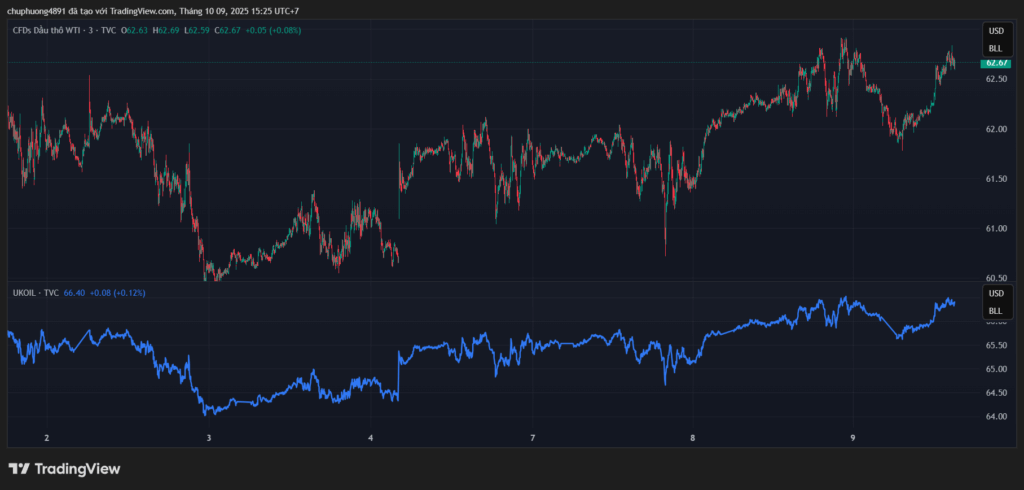The width and height of the screenshot is (1024, 490).
Task: Click the TradingView logo icon
Action: 18,468
